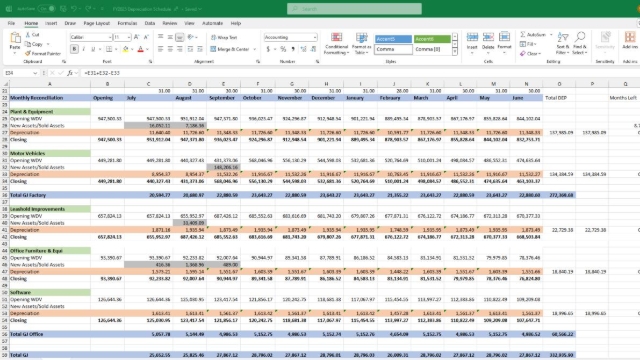Open the Fill button menu

(528, 44)
